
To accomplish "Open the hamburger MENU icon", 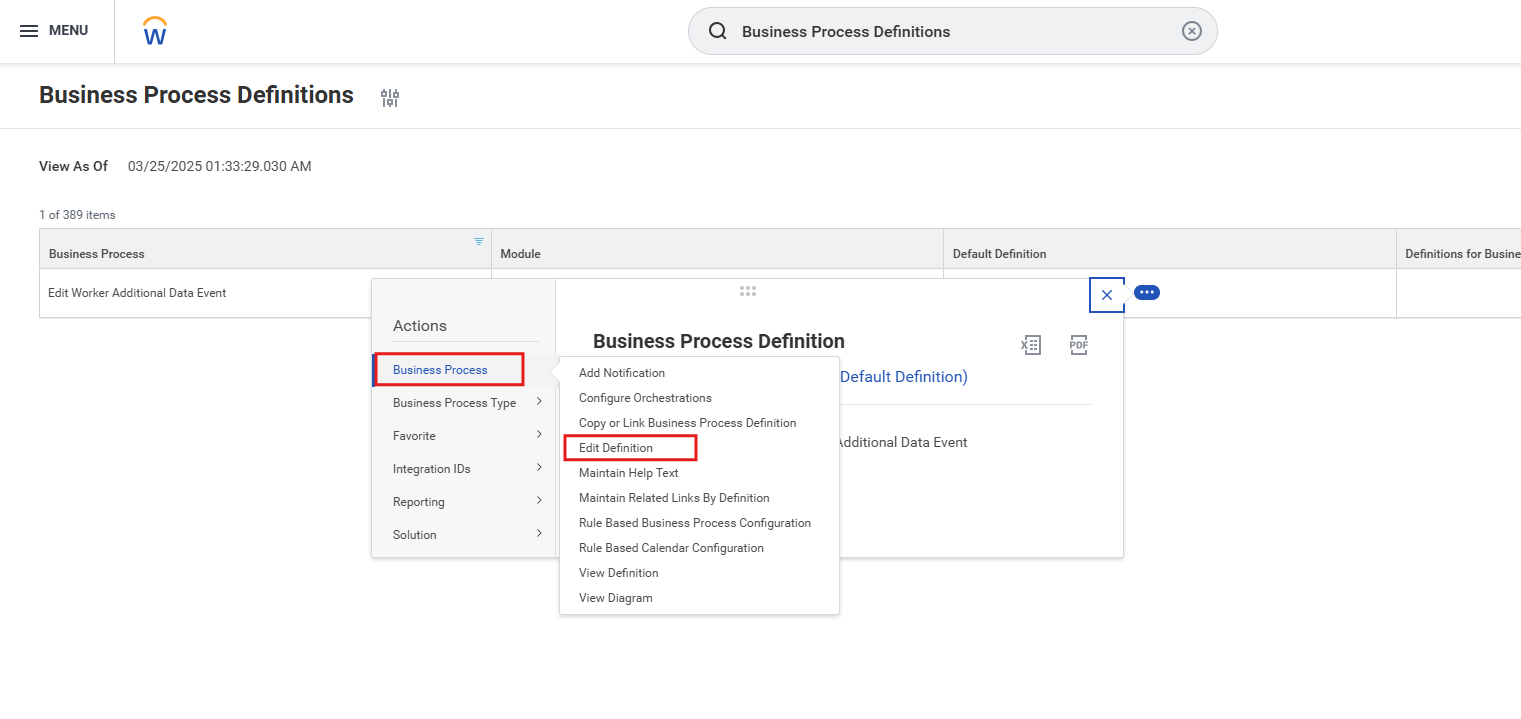I will coord(29,31).
